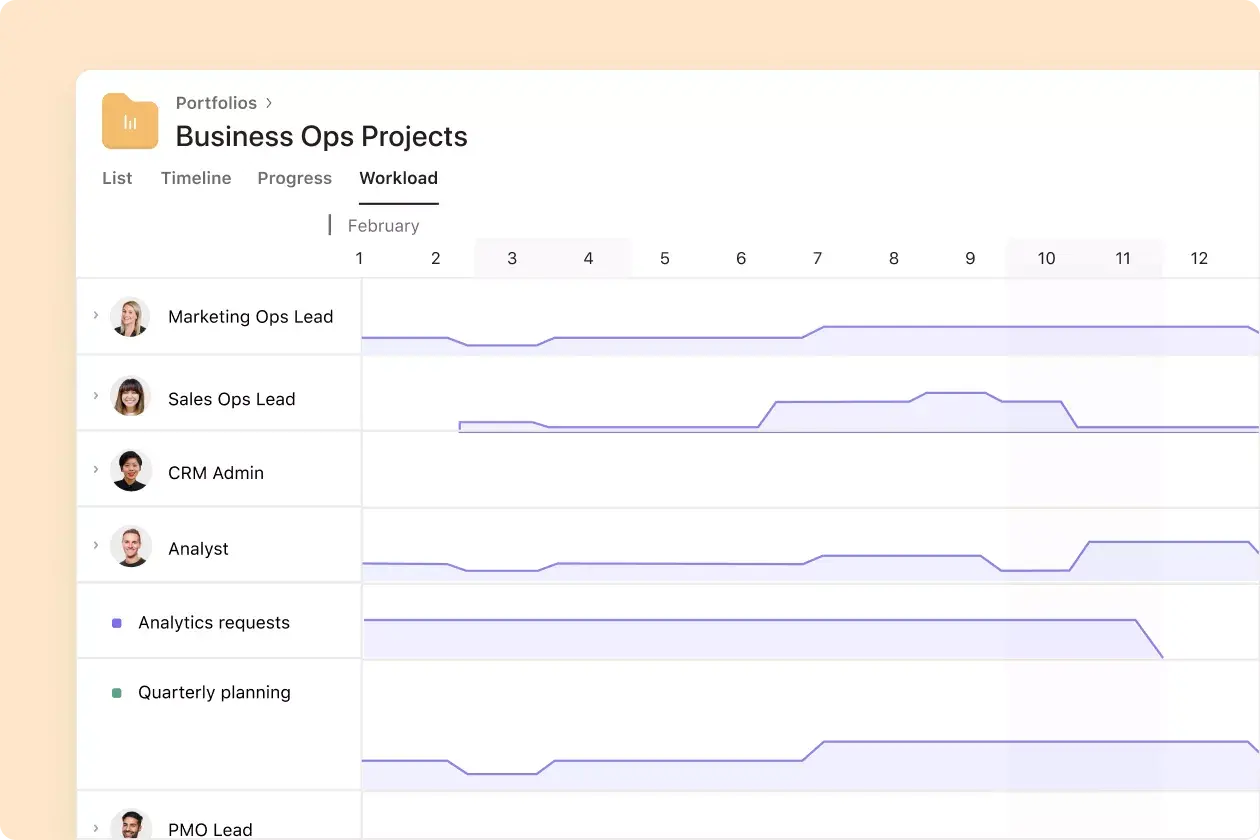Viewport: 1260px width, 840px height.
Task: Open the Progress tab
Action: [294, 178]
